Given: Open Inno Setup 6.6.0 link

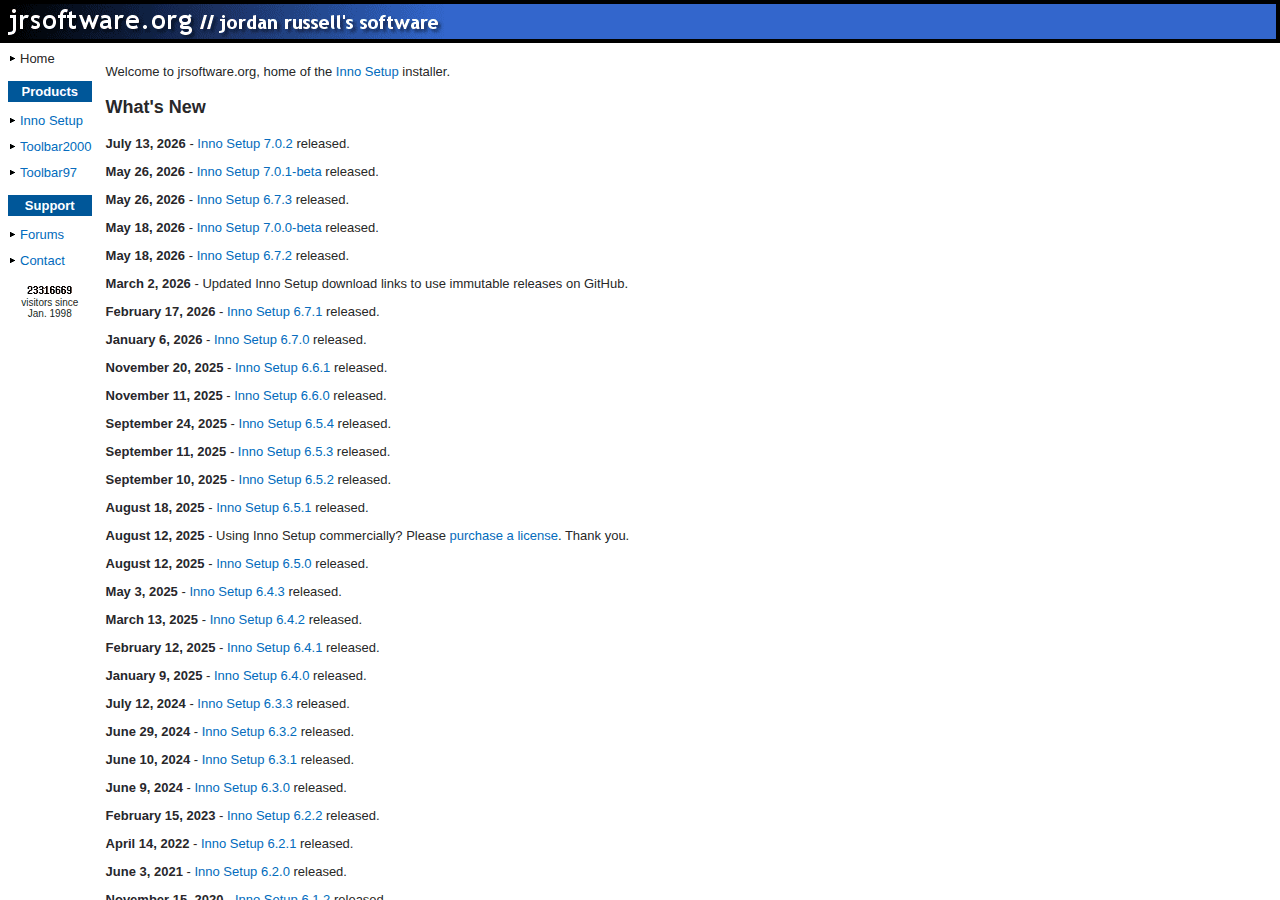Looking at the screenshot, I should 282,396.
